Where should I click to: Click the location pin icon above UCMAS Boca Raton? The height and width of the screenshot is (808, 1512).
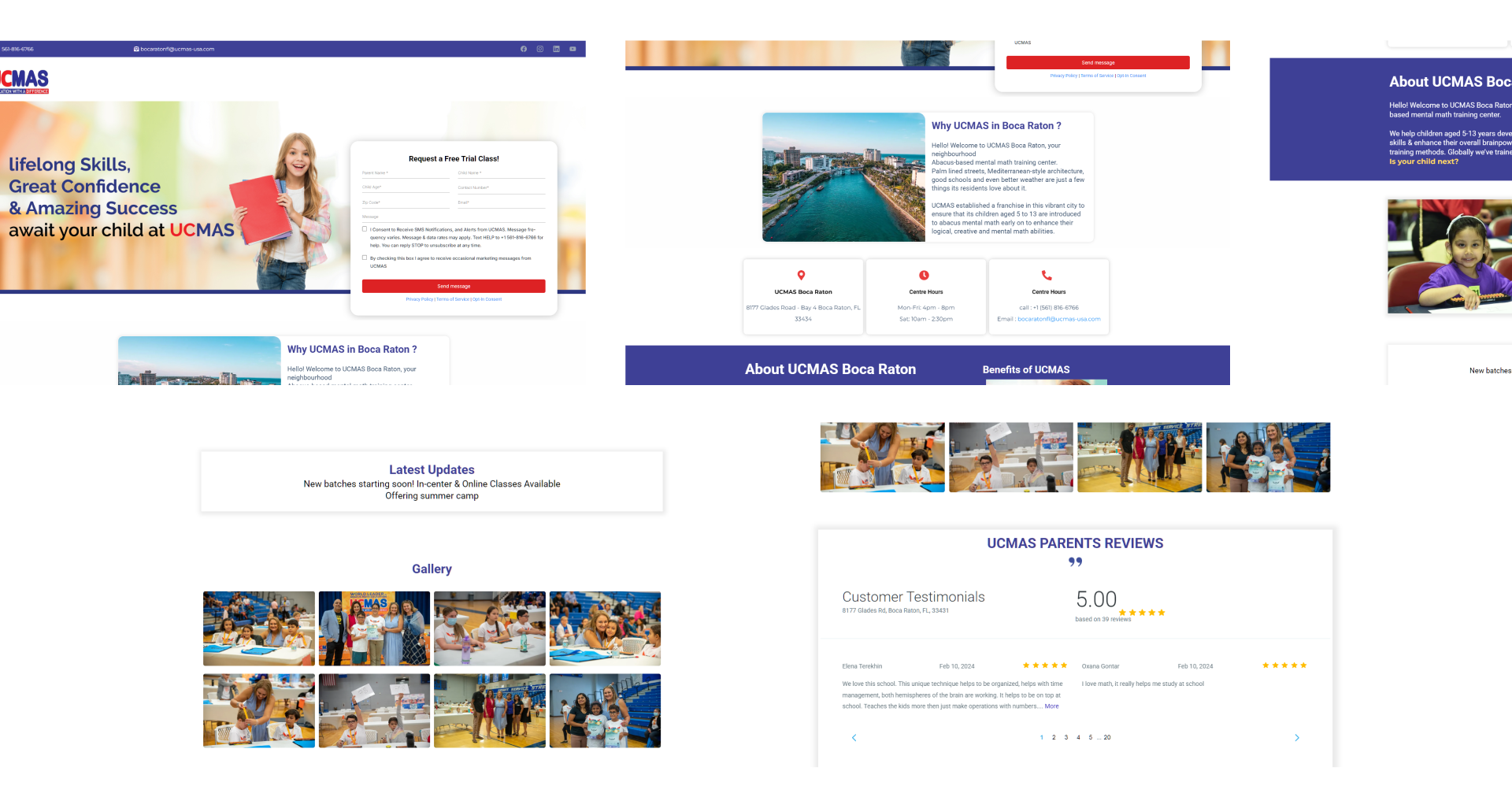click(801, 276)
